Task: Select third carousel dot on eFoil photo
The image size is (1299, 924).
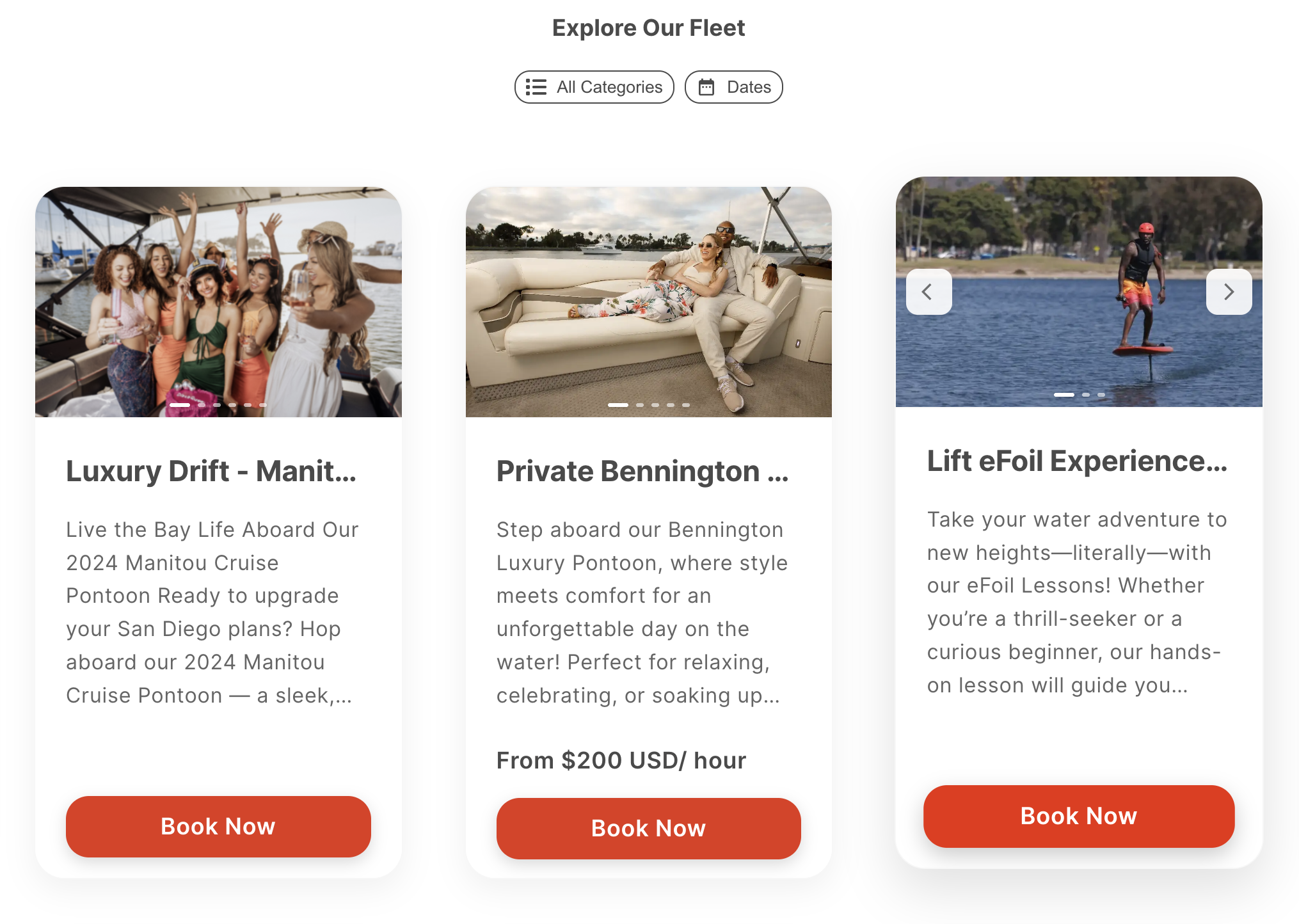Action: (x=1101, y=395)
